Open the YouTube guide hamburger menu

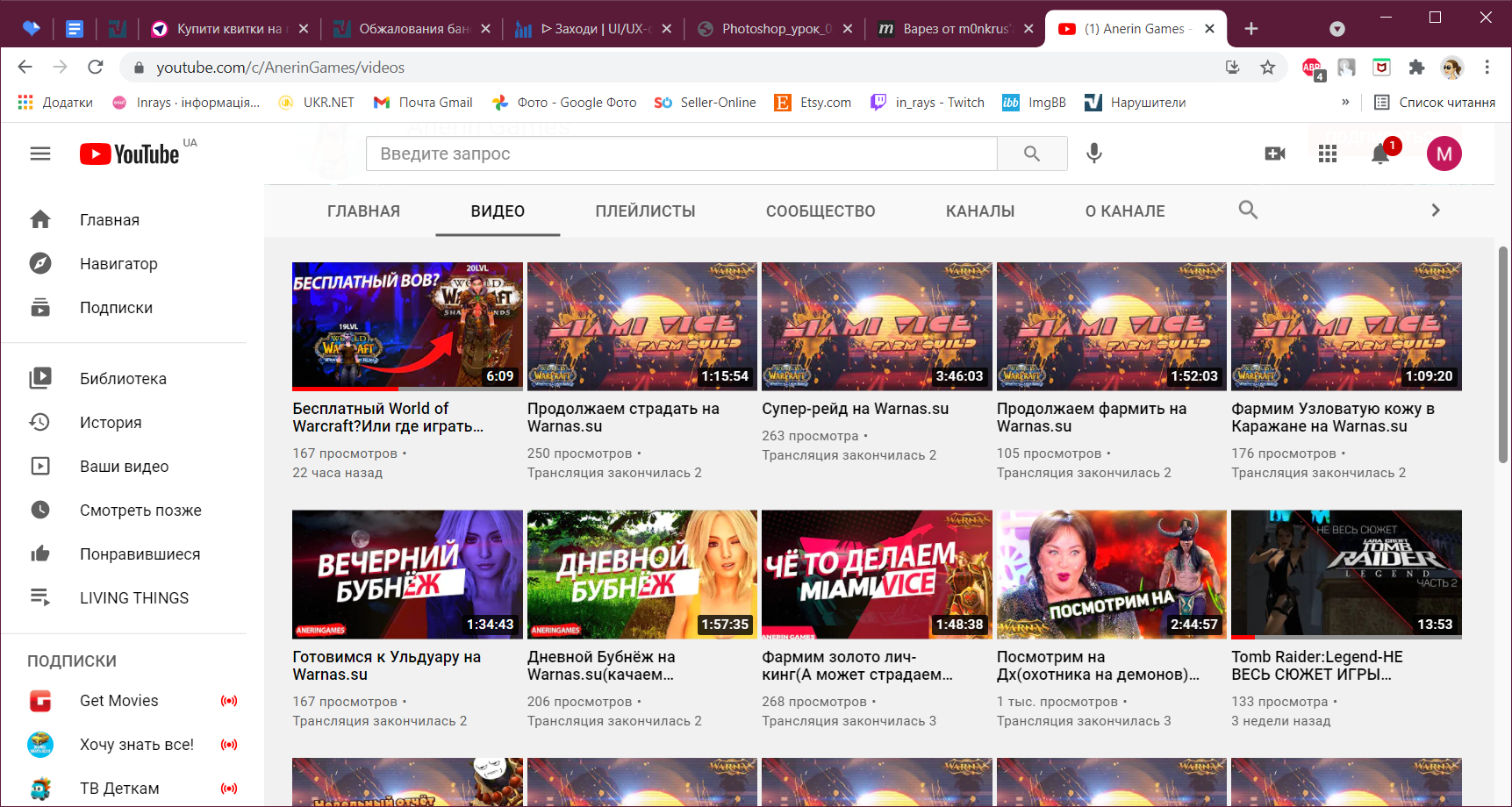click(x=40, y=154)
